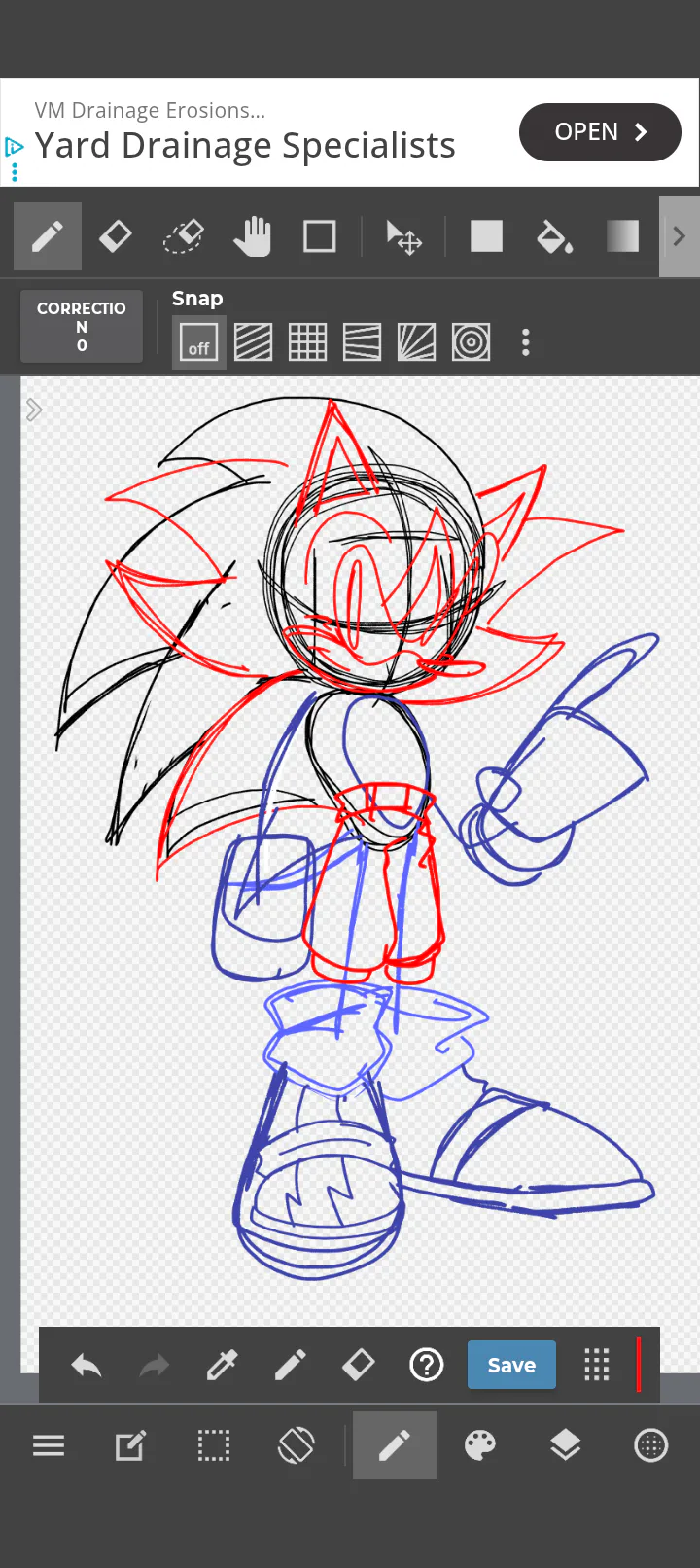Image resolution: width=700 pixels, height=1568 pixels.
Task: Switch to brush in bottom shortcut bar
Action: point(291,1366)
